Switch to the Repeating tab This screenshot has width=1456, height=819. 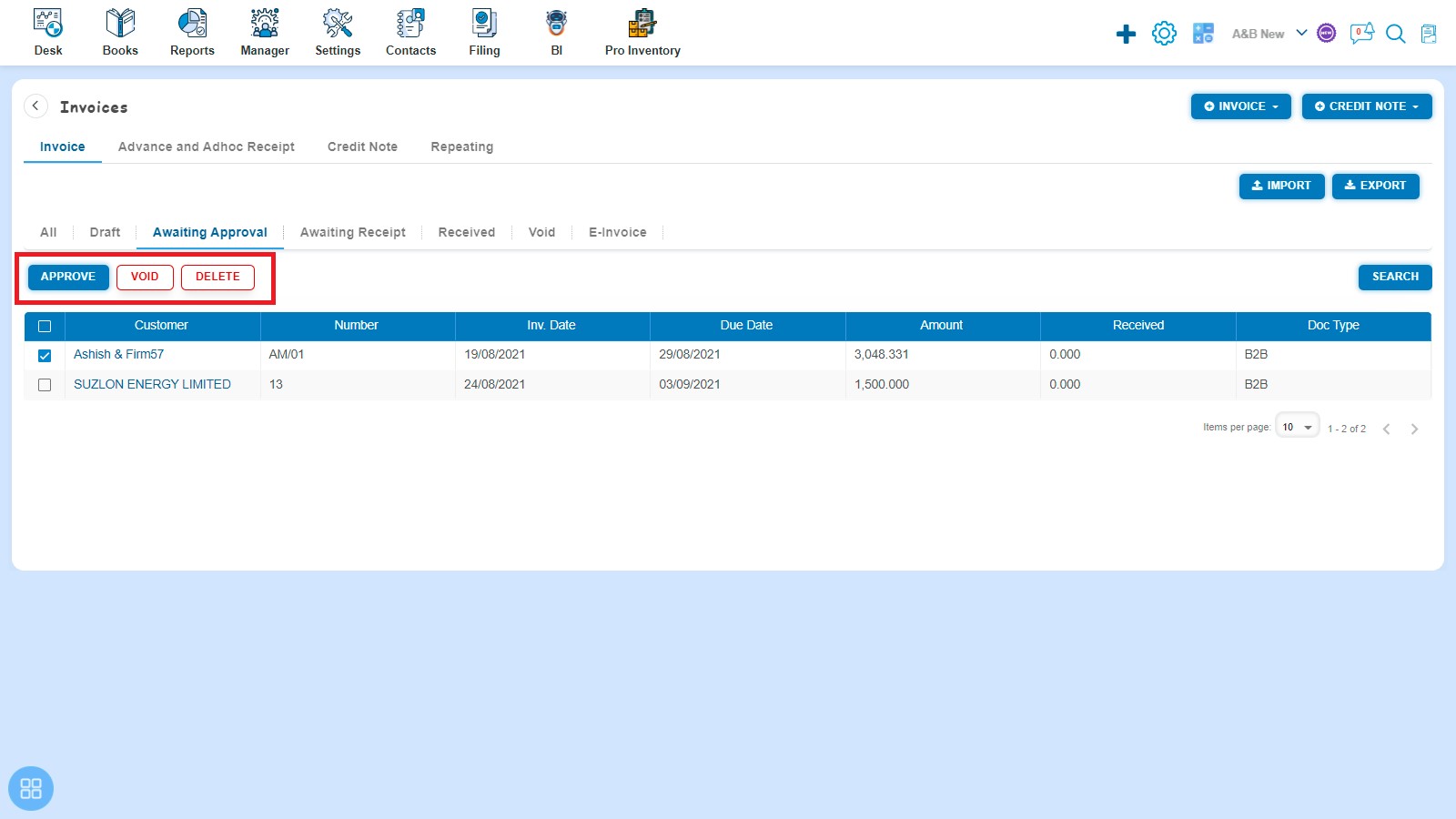pyautogui.click(x=462, y=147)
